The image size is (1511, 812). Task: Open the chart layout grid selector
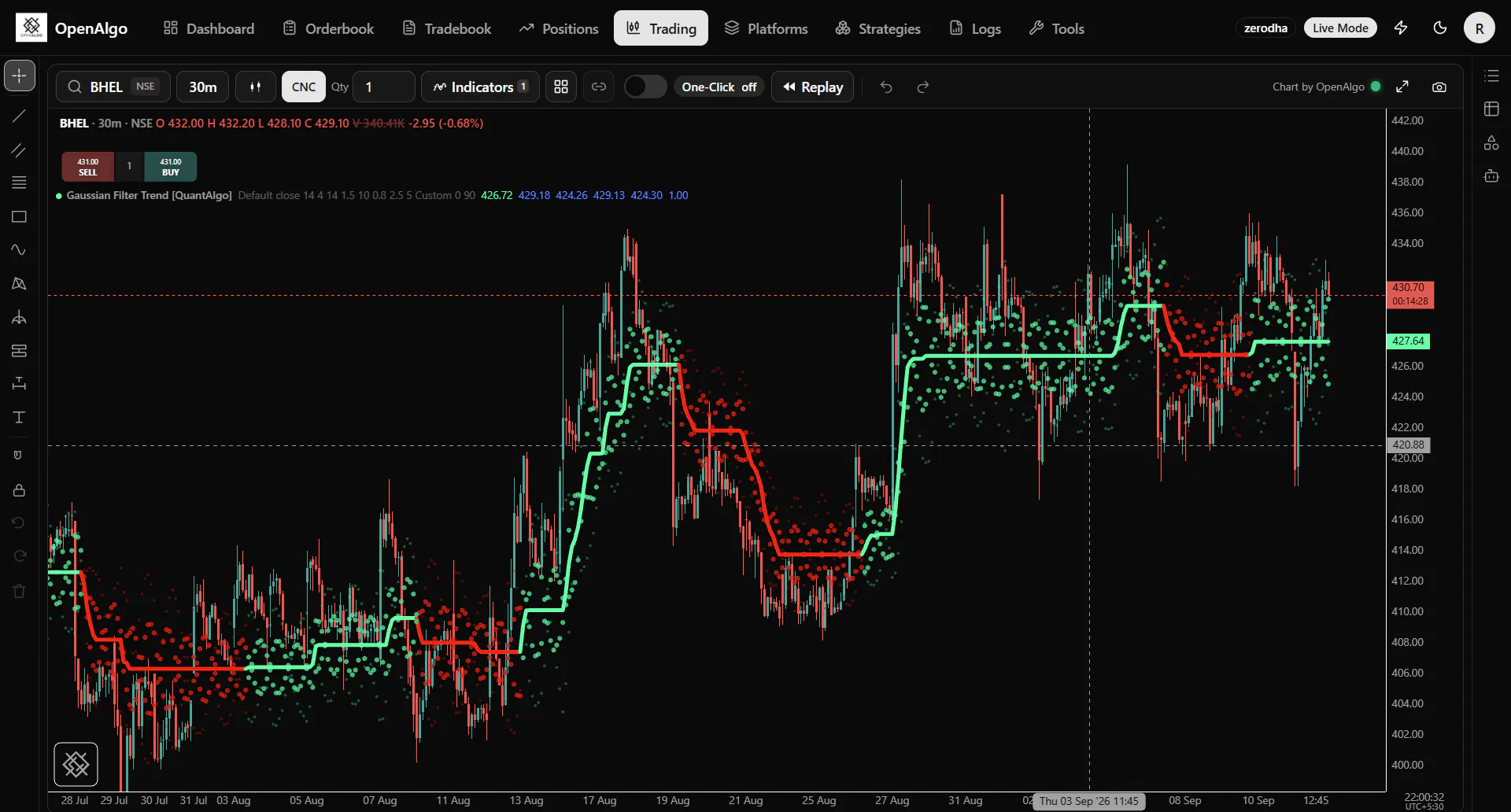(561, 87)
